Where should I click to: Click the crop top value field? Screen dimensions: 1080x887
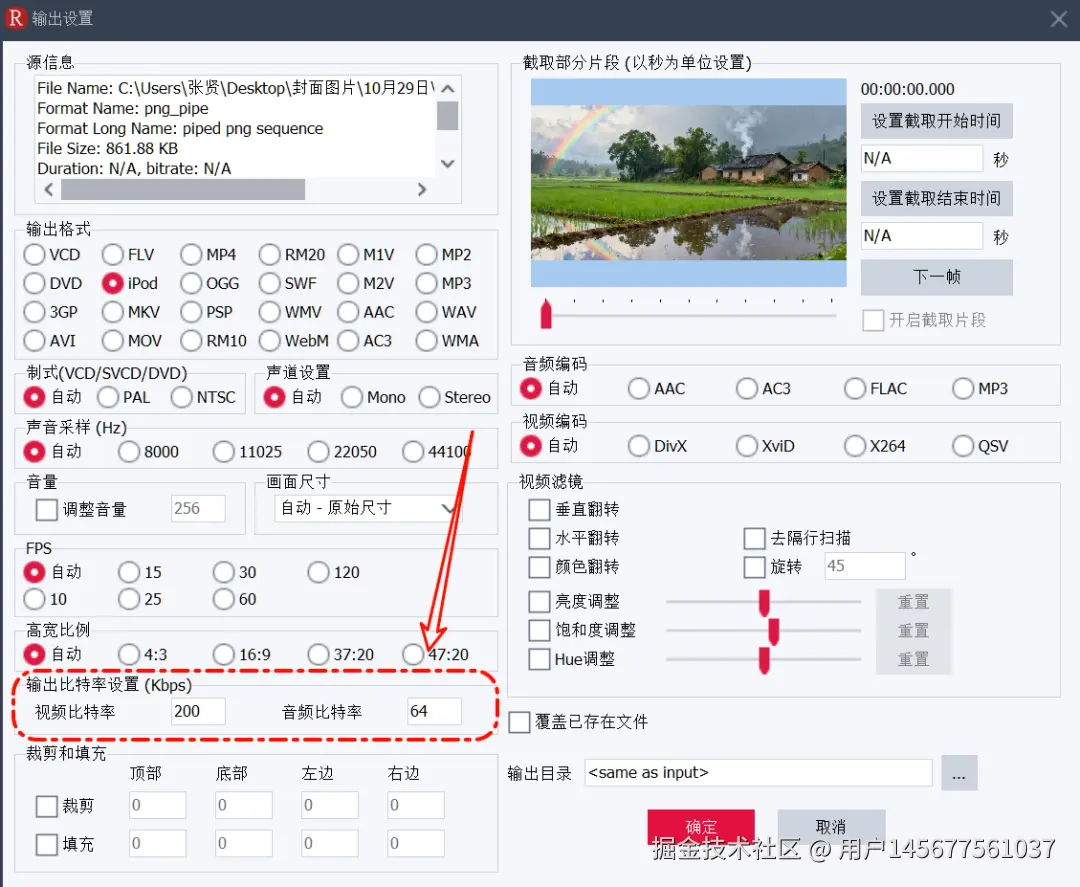[x=158, y=805]
